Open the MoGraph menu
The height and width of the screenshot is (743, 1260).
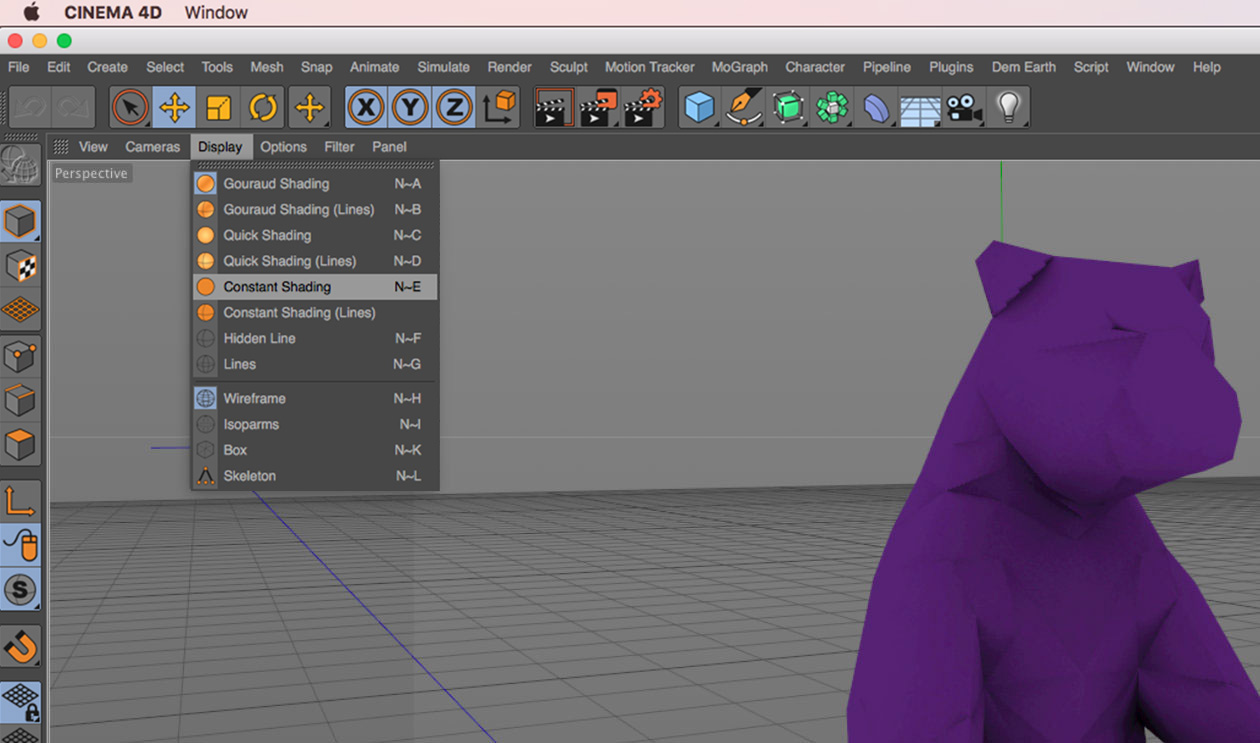(740, 67)
